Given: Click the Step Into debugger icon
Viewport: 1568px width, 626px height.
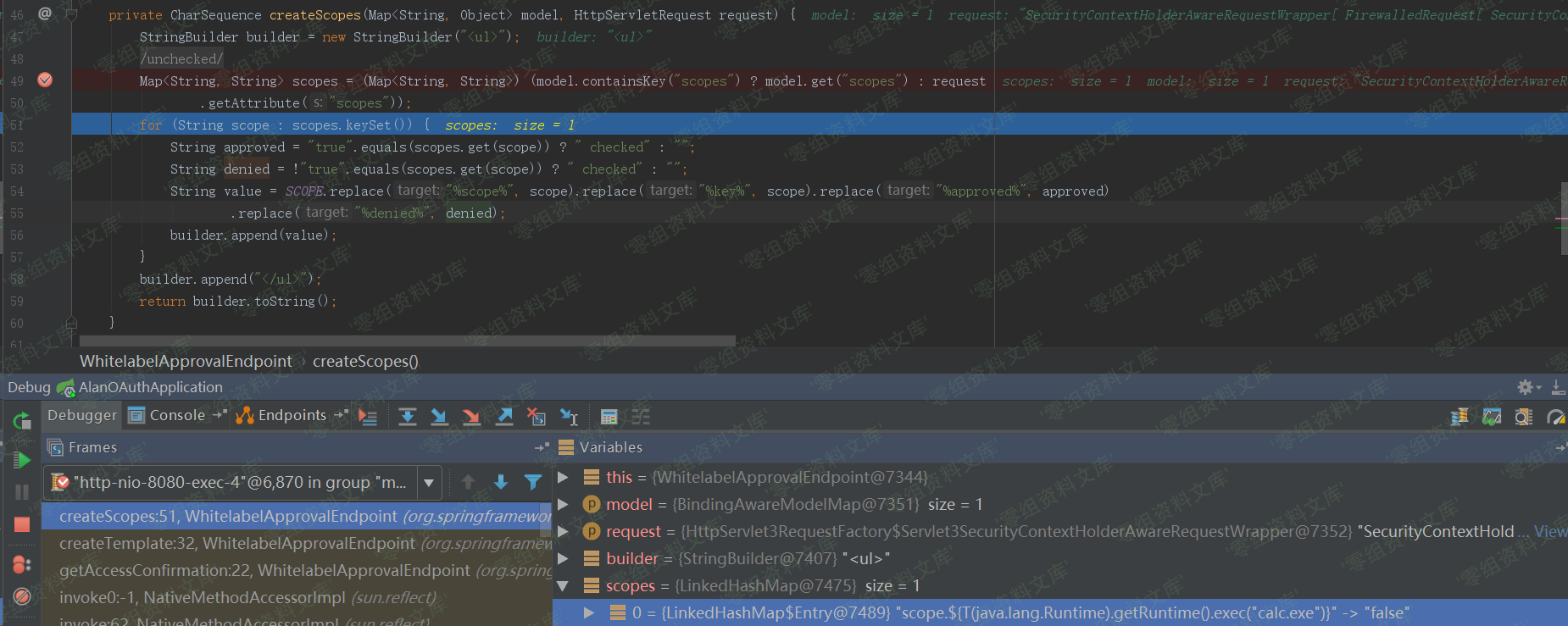Looking at the screenshot, I should pos(439,416).
